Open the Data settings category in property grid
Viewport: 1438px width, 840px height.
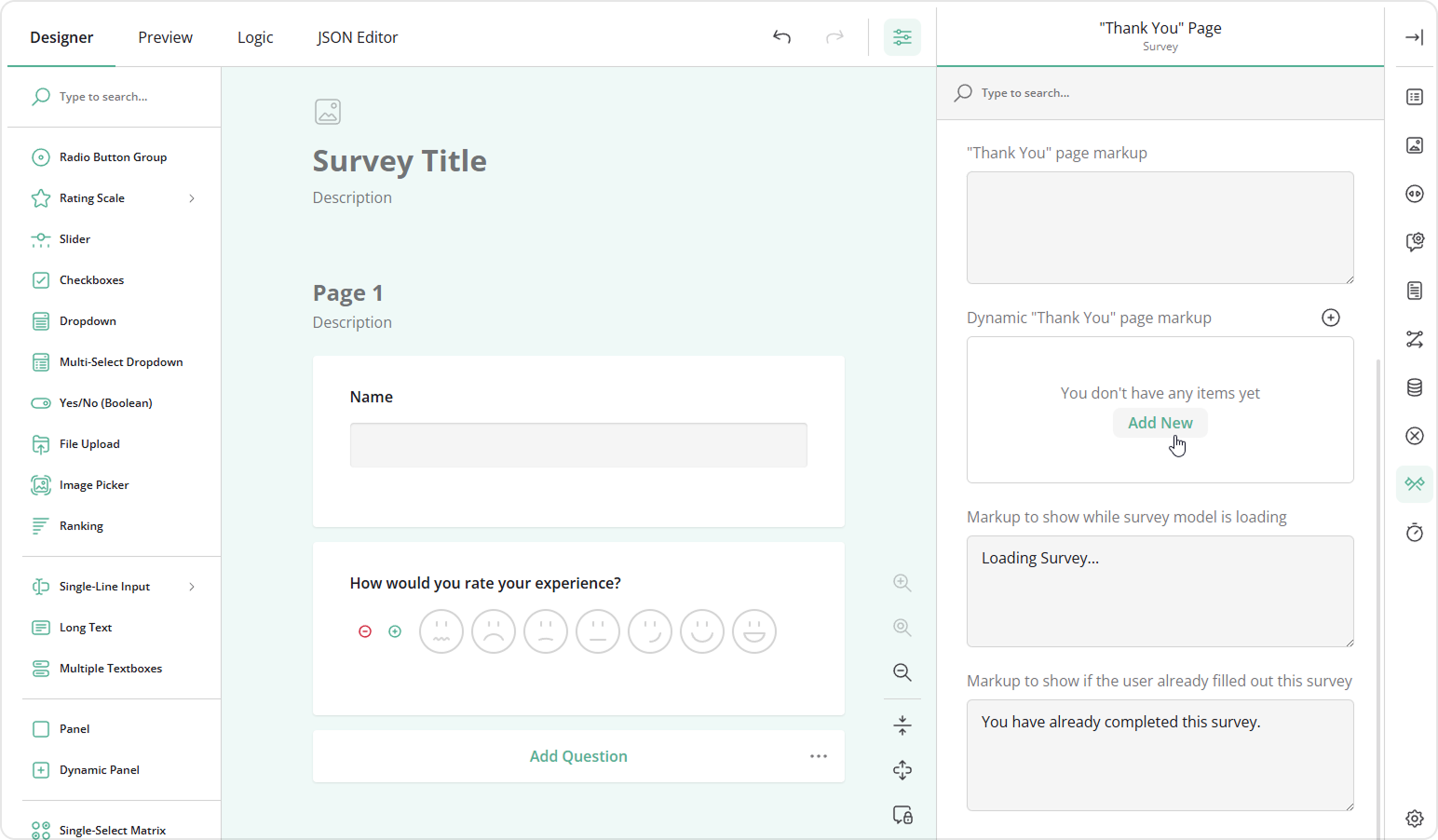tap(1415, 387)
